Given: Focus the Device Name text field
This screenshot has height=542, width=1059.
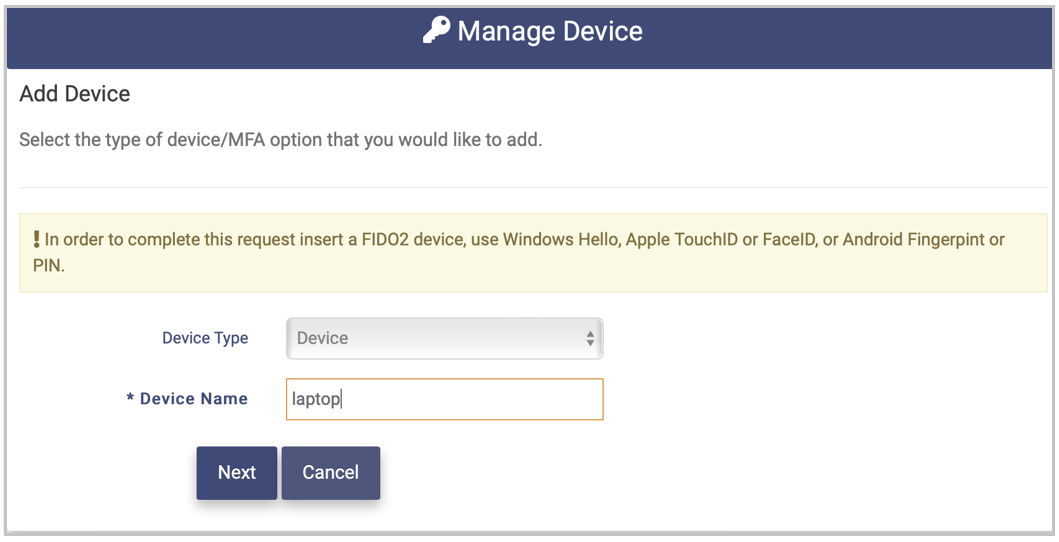Looking at the screenshot, I should [444, 399].
